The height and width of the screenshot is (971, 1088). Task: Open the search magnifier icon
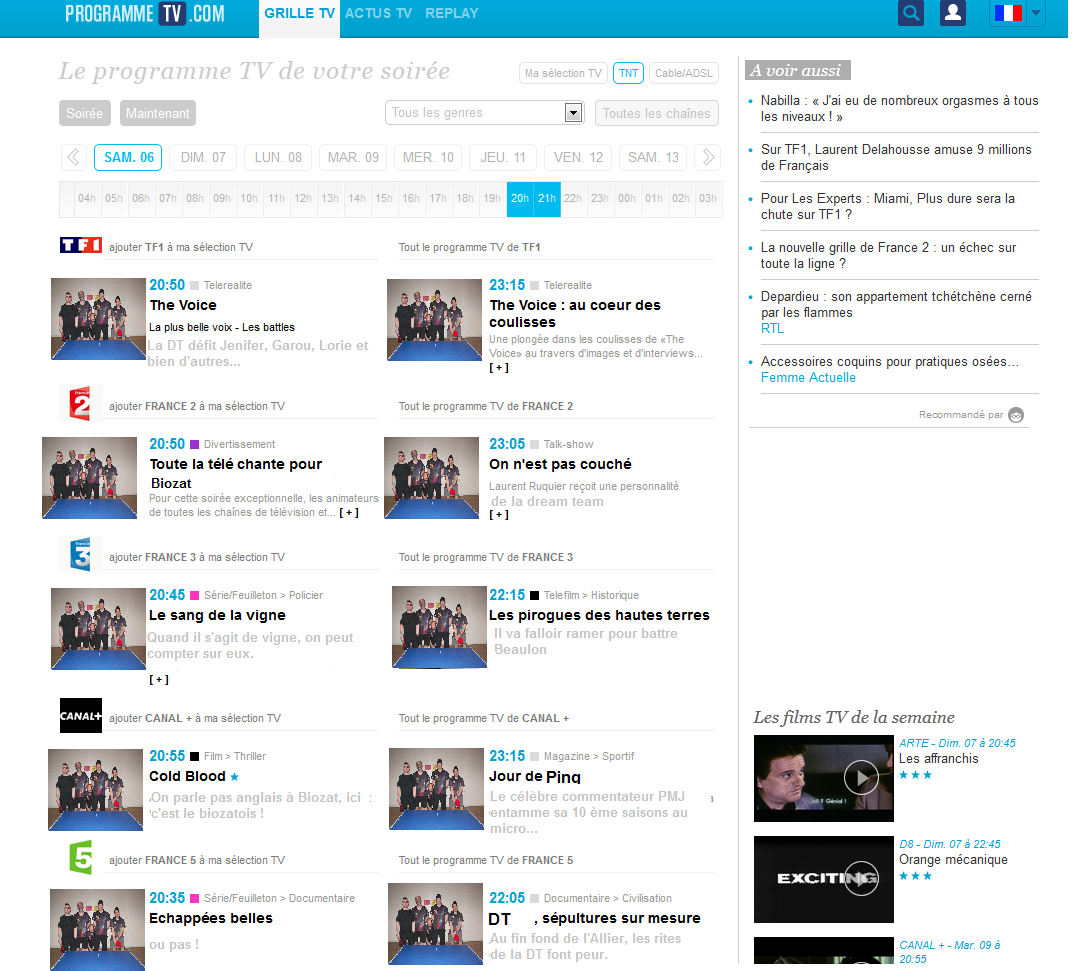pyautogui.click(x=911, y=13)
